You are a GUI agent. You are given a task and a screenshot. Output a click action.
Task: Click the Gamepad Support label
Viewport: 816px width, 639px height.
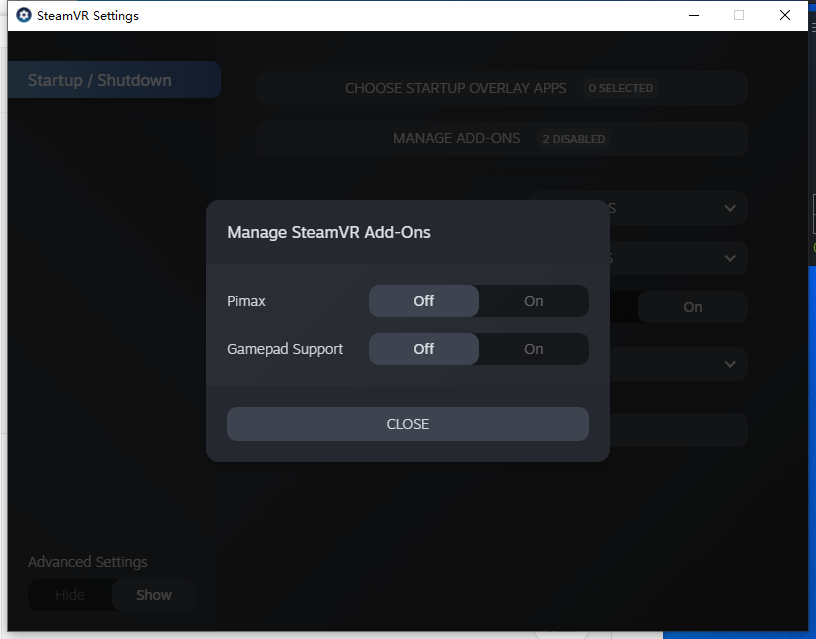point(285,349)
